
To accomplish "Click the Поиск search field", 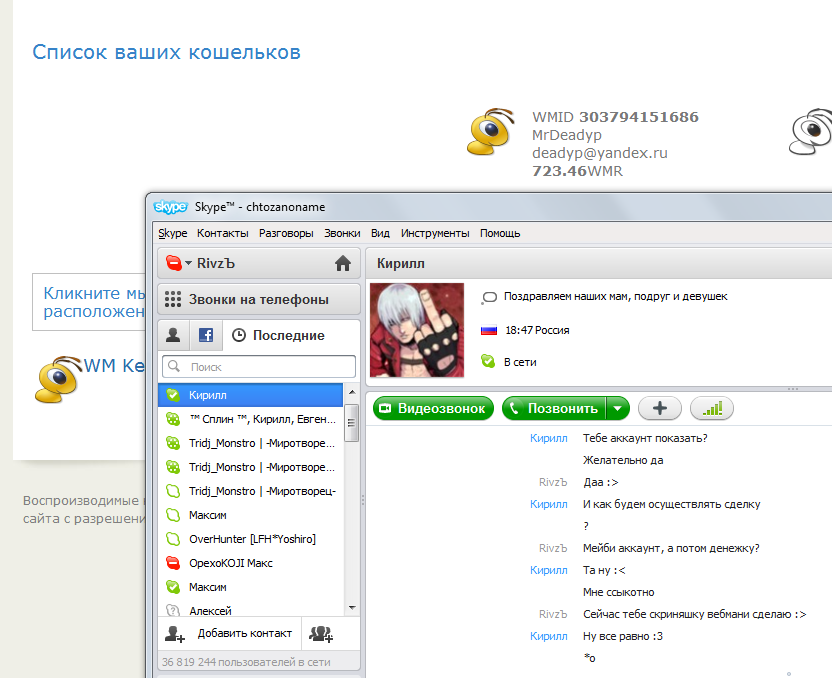I will (x=259, y=367).
